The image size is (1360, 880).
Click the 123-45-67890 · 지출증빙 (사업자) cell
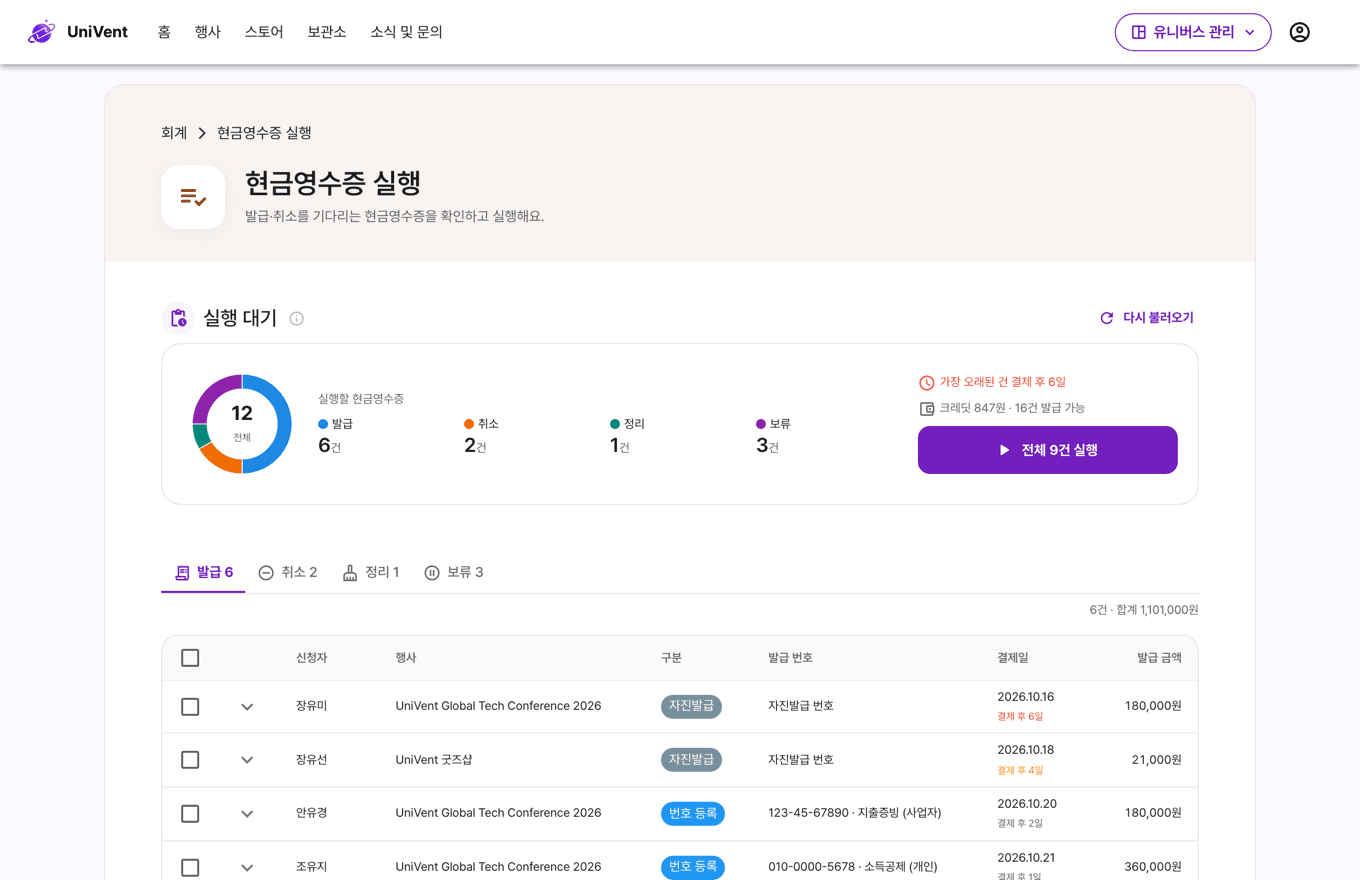coord(855,813)
